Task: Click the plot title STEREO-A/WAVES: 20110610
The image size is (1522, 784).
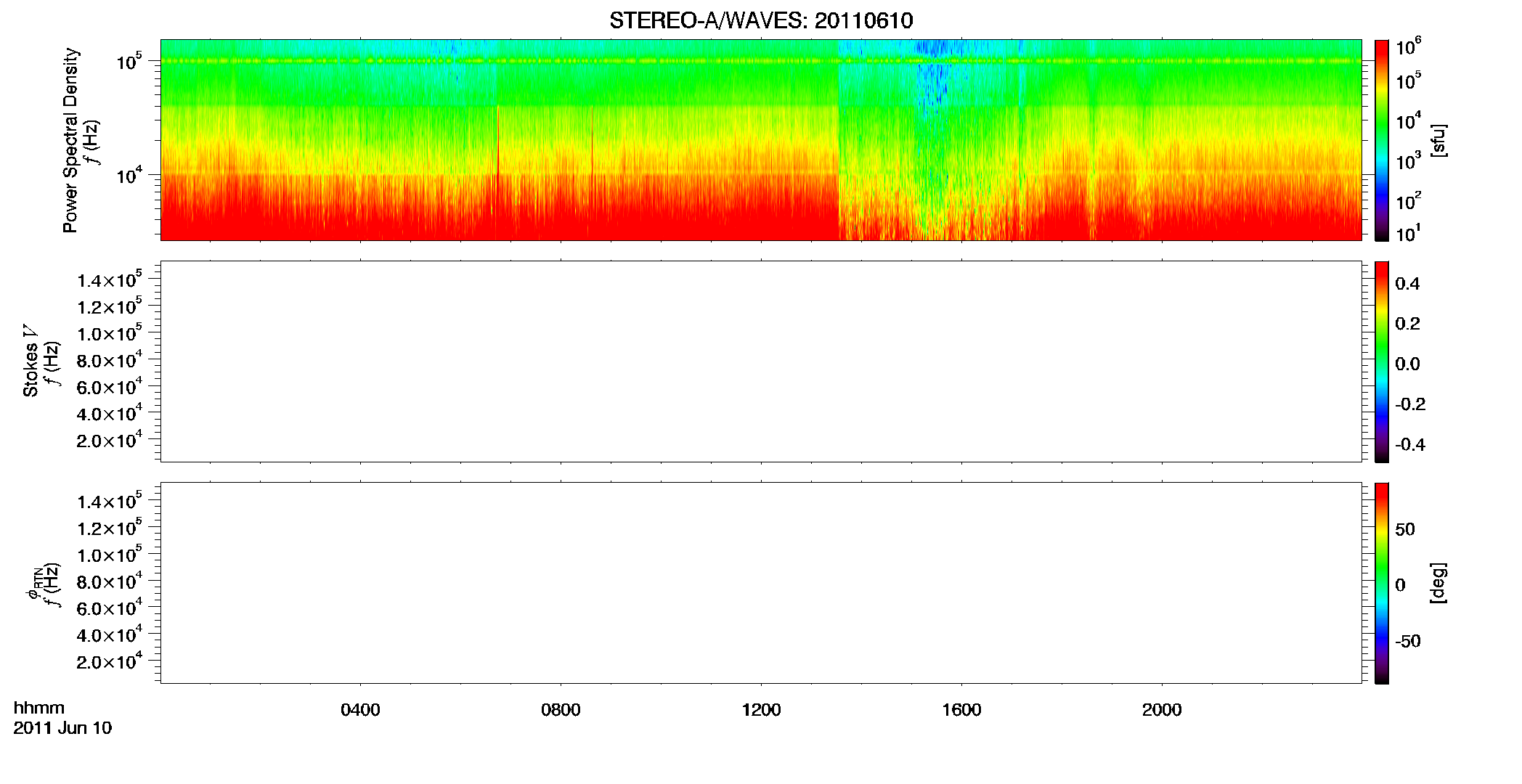Action: tap(761, 20)
